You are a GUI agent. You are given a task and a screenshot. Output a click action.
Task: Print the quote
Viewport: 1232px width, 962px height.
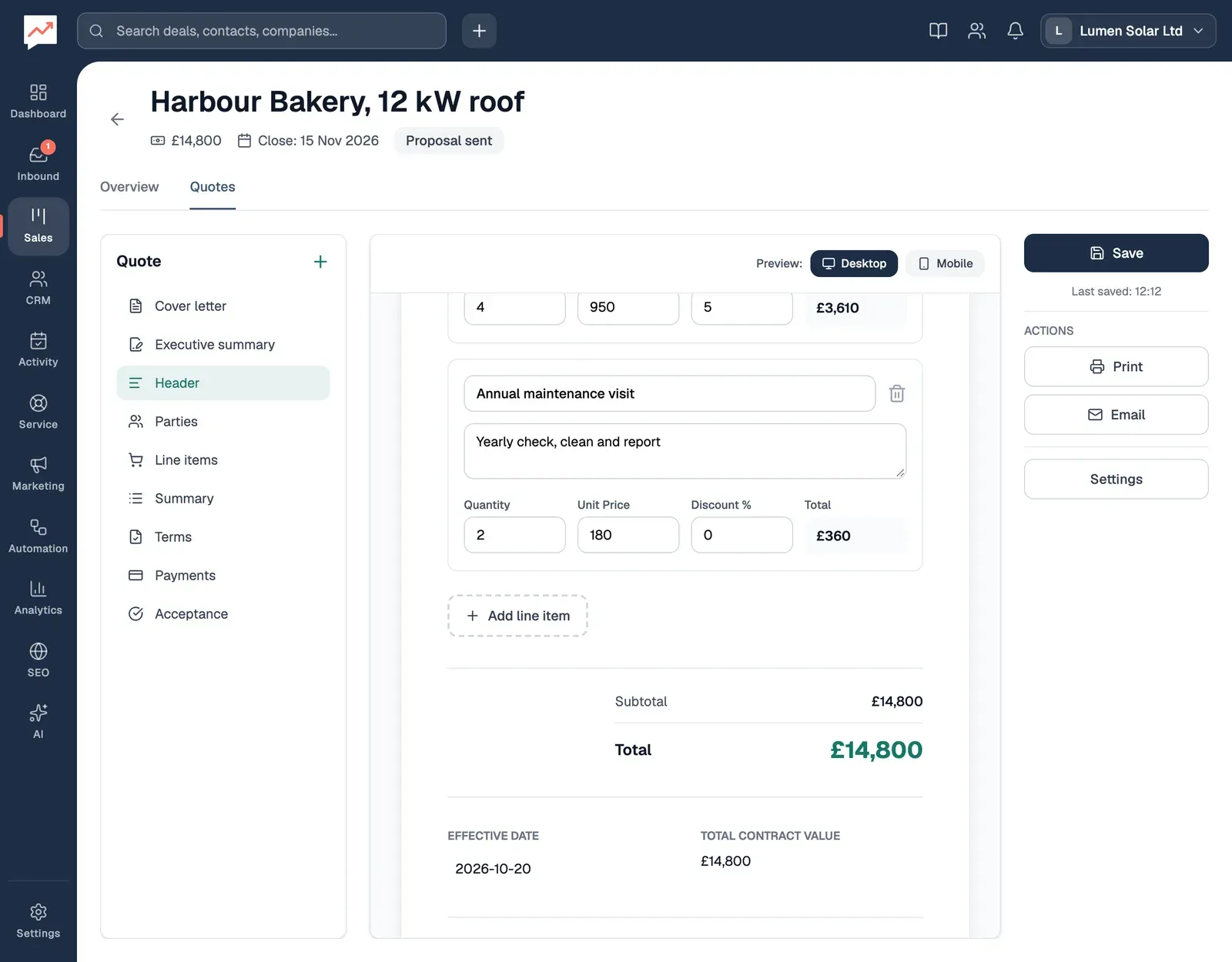pos(1116,366)
